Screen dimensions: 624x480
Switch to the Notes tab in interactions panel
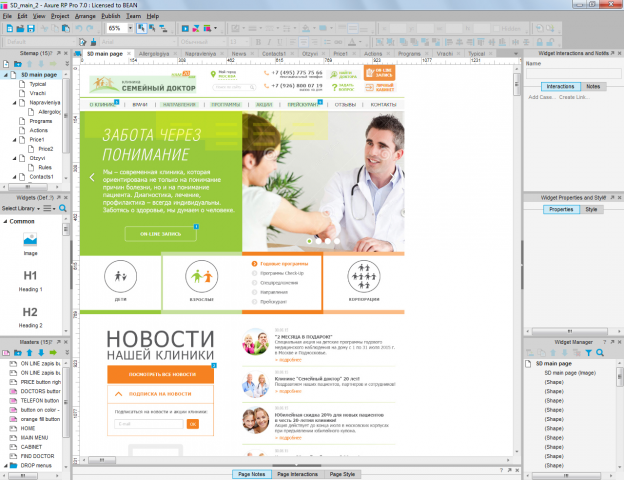[x=593, y=86]
